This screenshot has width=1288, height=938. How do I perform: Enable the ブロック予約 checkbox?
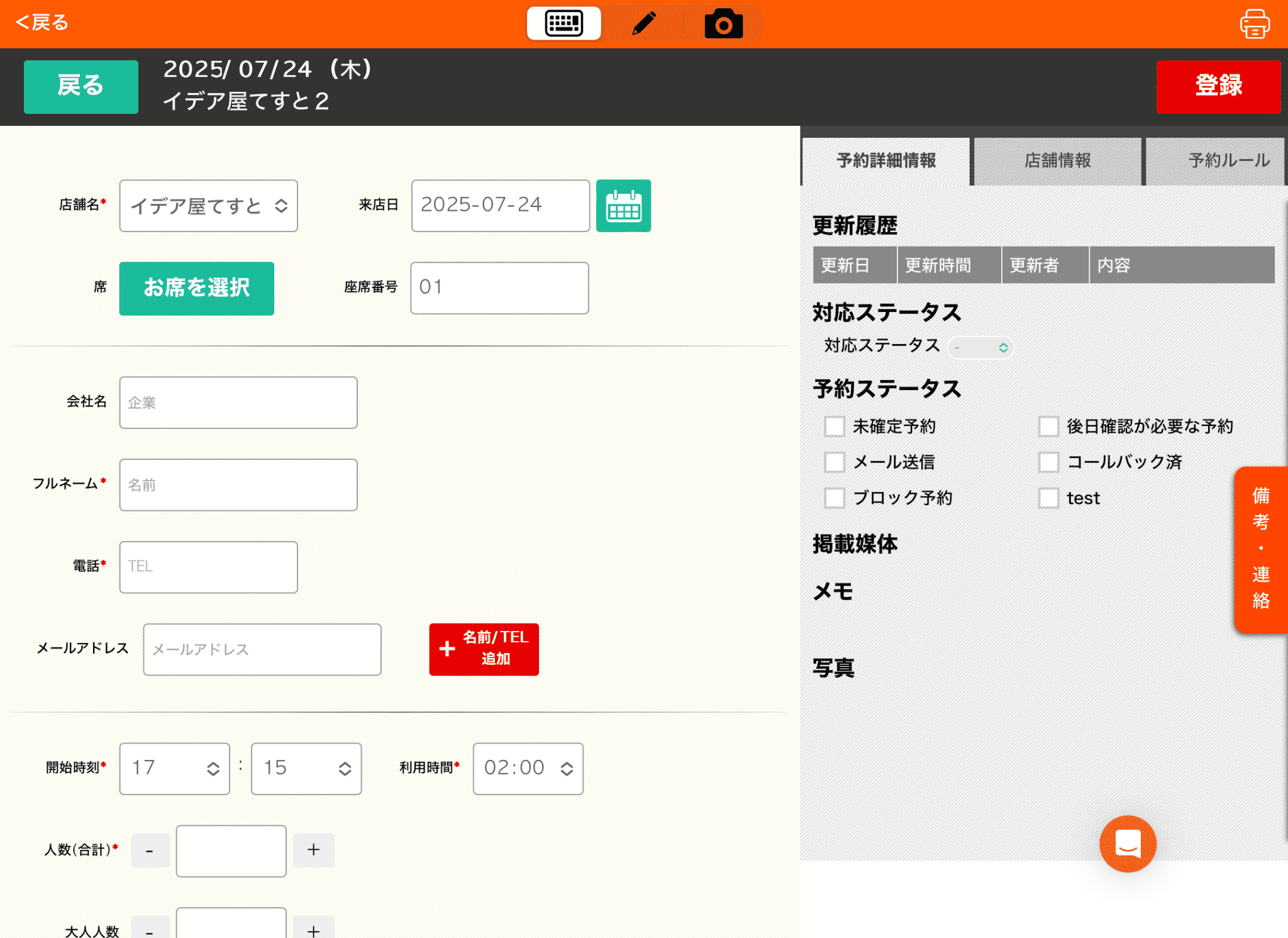pos(835,498)
